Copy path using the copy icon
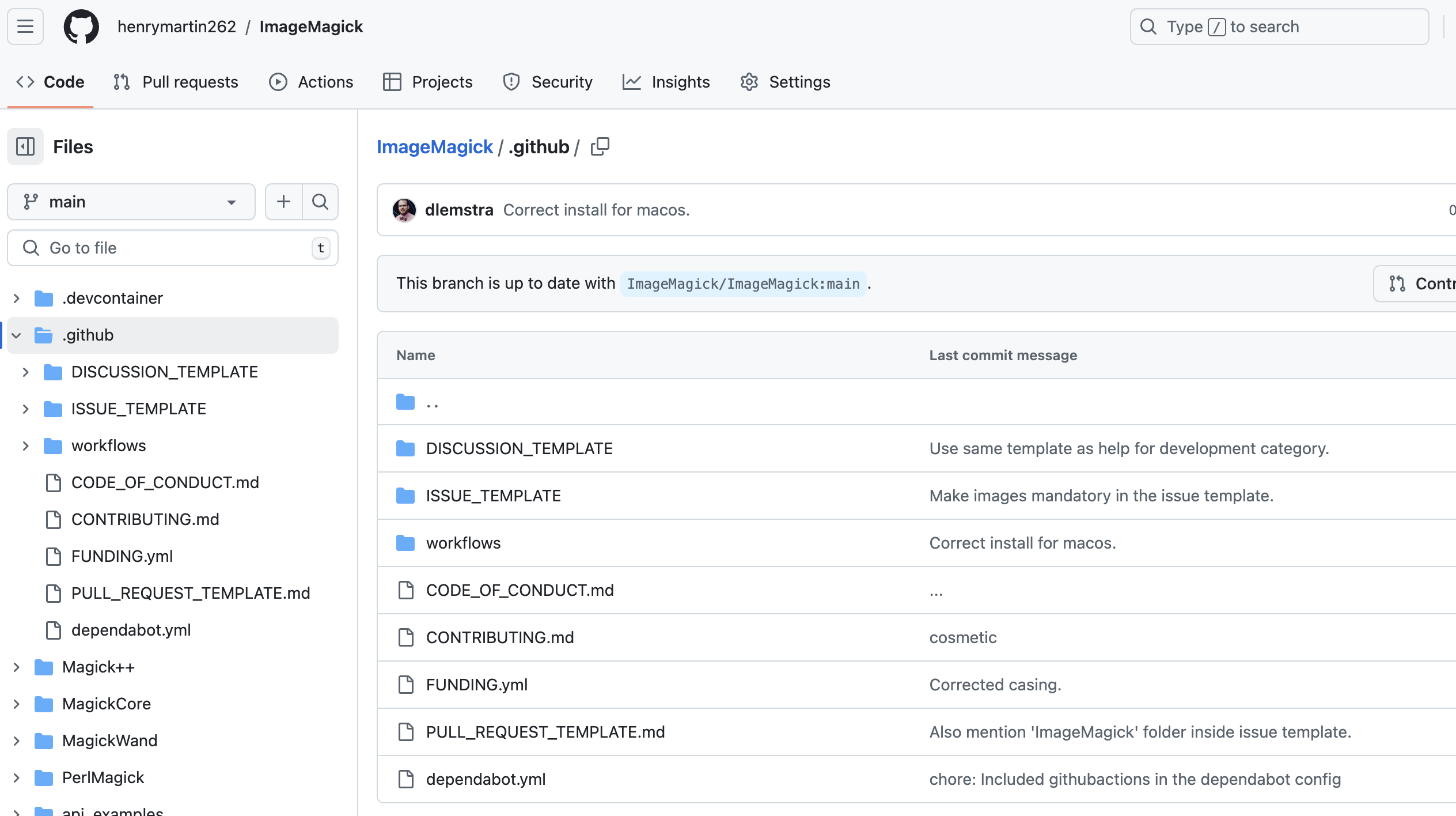The image size is (1456, 816). (600, 146)
